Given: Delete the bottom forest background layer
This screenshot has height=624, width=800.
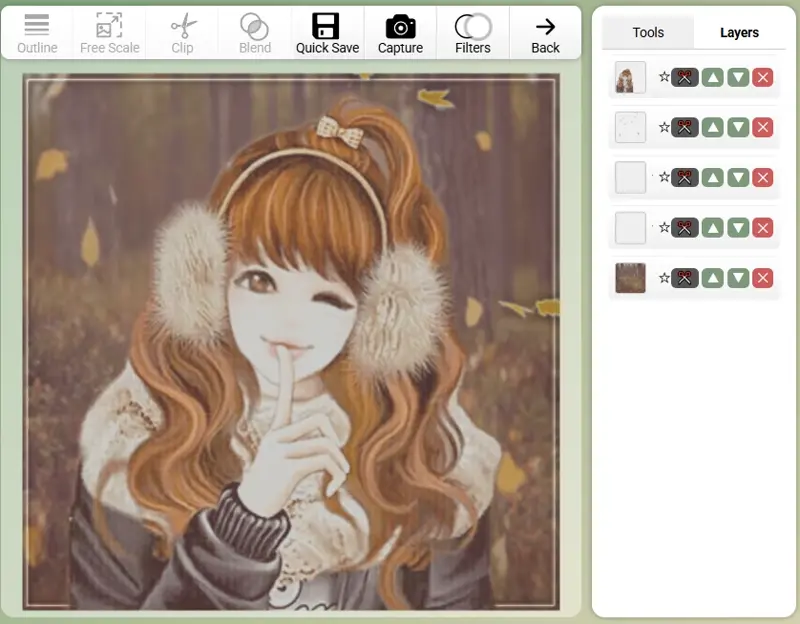Looking at the screenshot, I should click(x=762, y=278).
